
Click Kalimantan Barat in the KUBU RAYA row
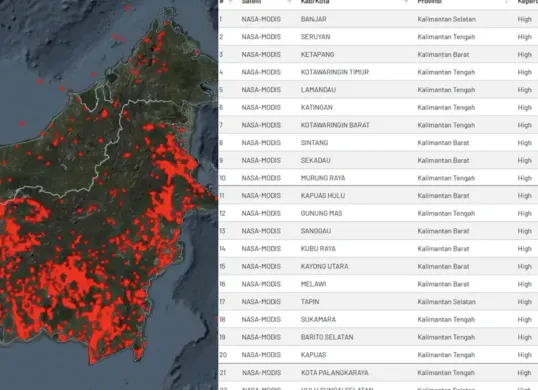[x=443, y=249]
